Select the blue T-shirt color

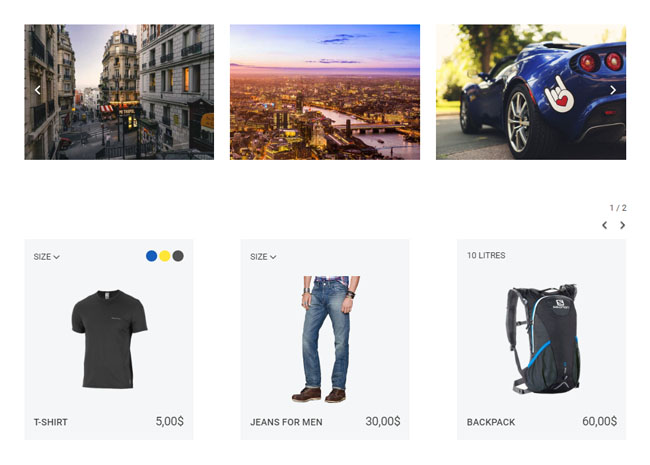152,256
